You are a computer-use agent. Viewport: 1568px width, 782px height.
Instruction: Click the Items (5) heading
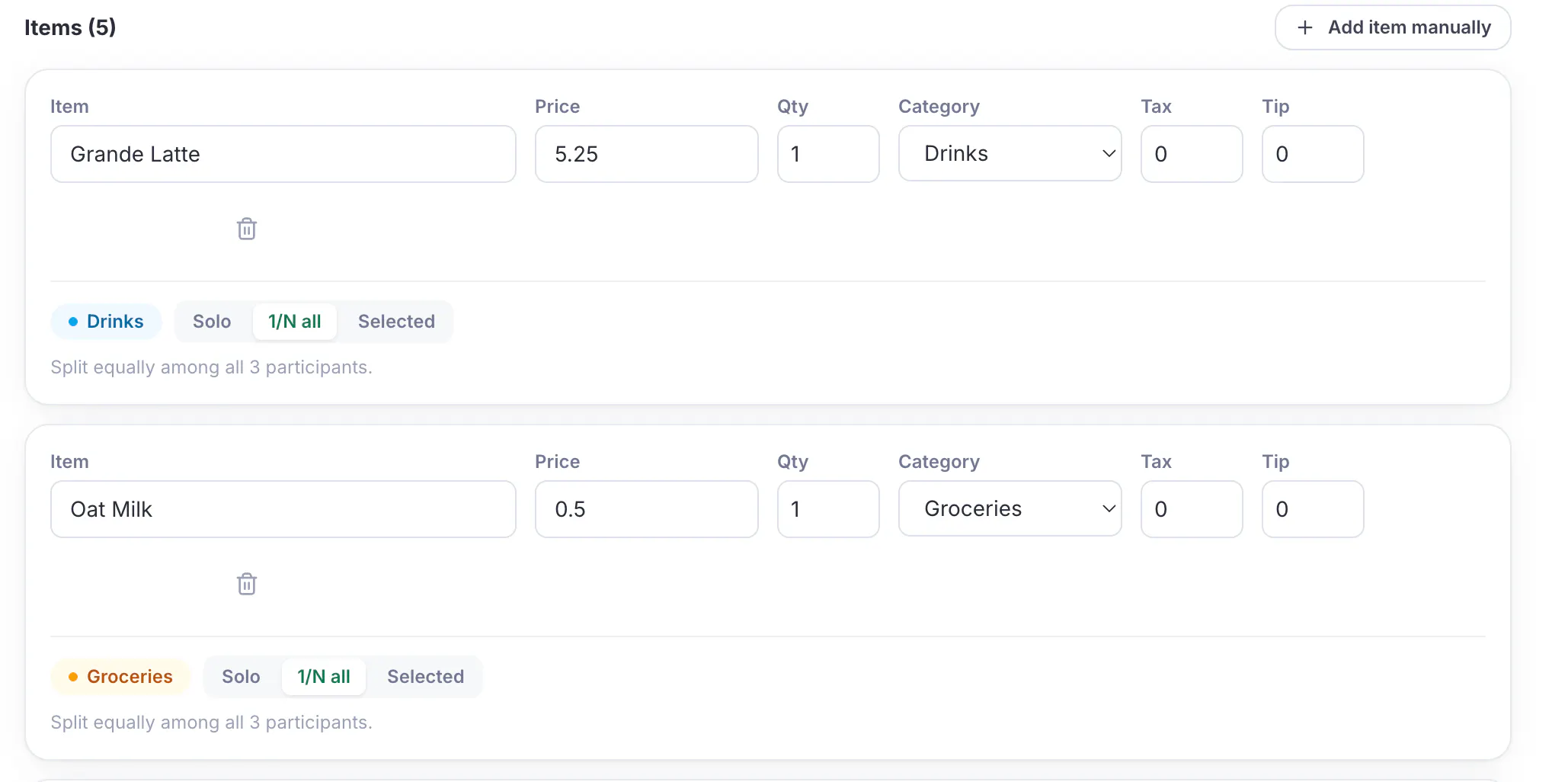70,27
